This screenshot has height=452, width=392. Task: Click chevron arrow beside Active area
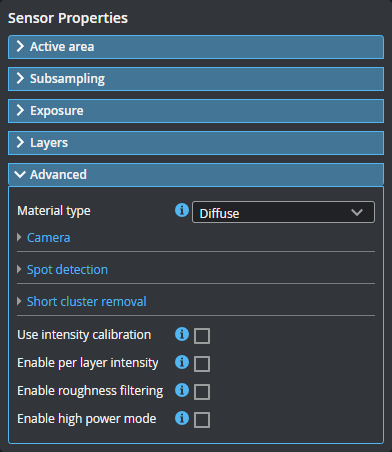click(x=20, y=47)
